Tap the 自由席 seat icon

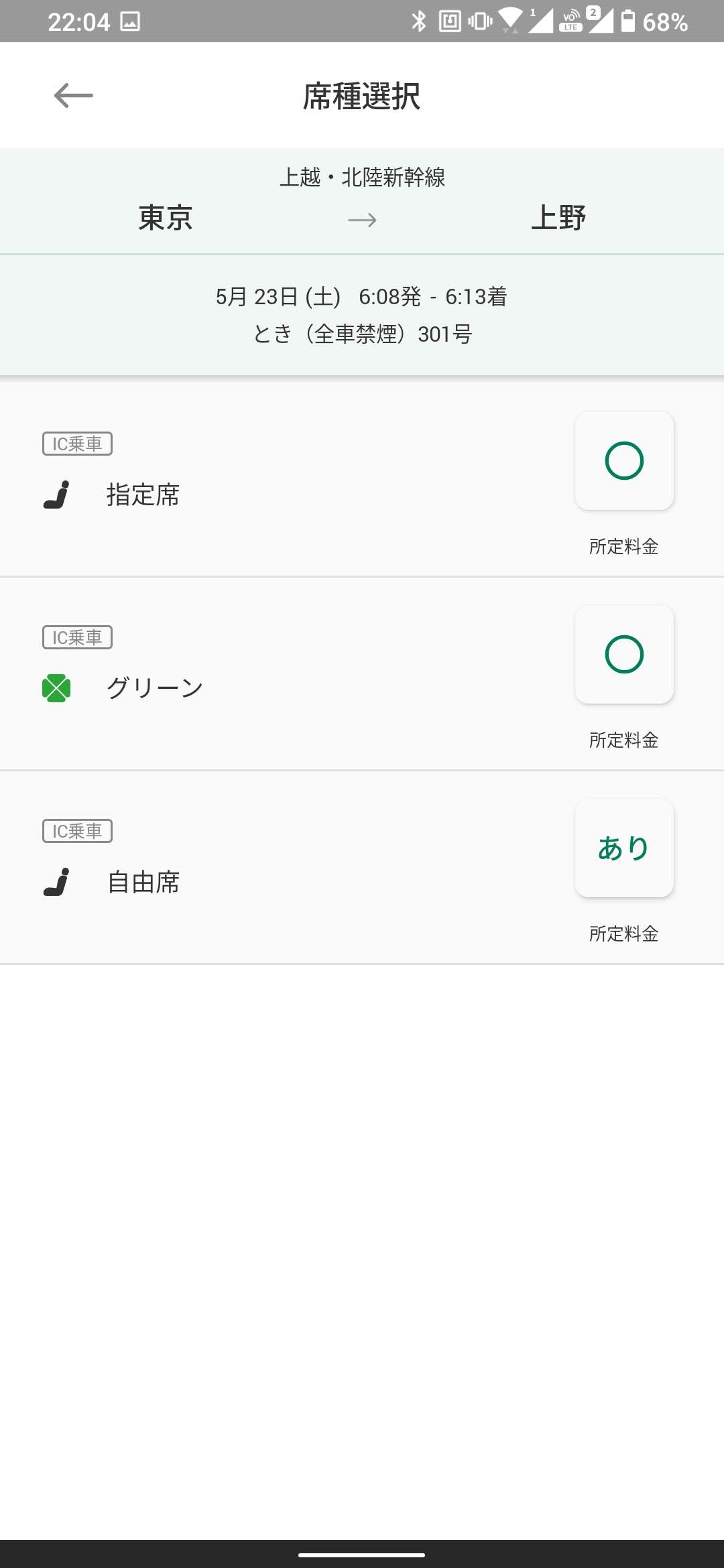pyautogui.click(x=56, y=882)
